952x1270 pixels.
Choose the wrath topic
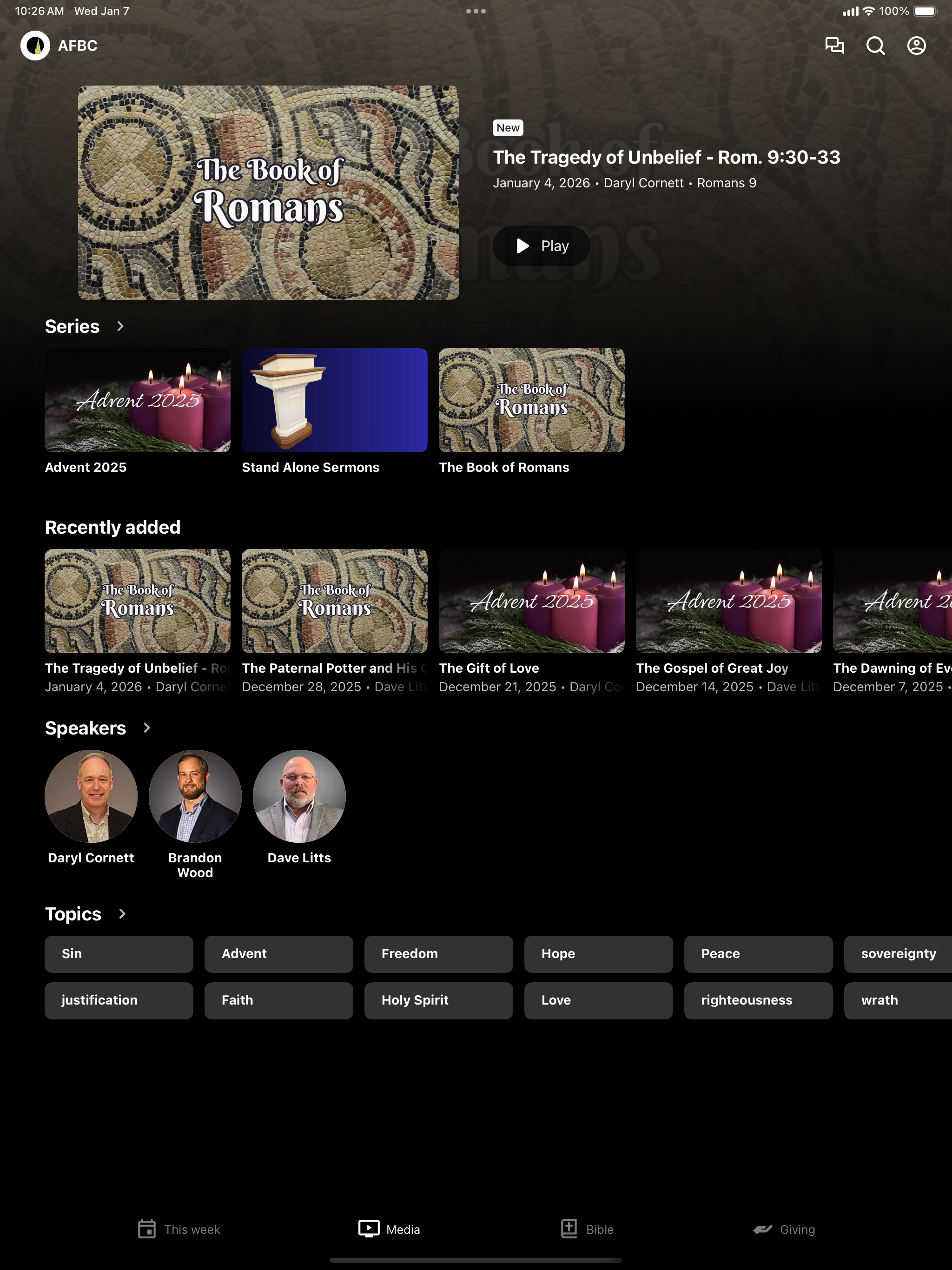coord(898,1001)
